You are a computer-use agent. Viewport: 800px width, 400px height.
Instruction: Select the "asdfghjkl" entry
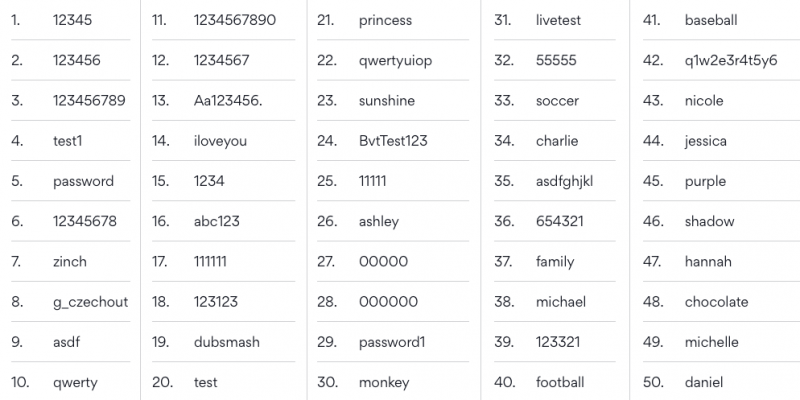(564, 181)
